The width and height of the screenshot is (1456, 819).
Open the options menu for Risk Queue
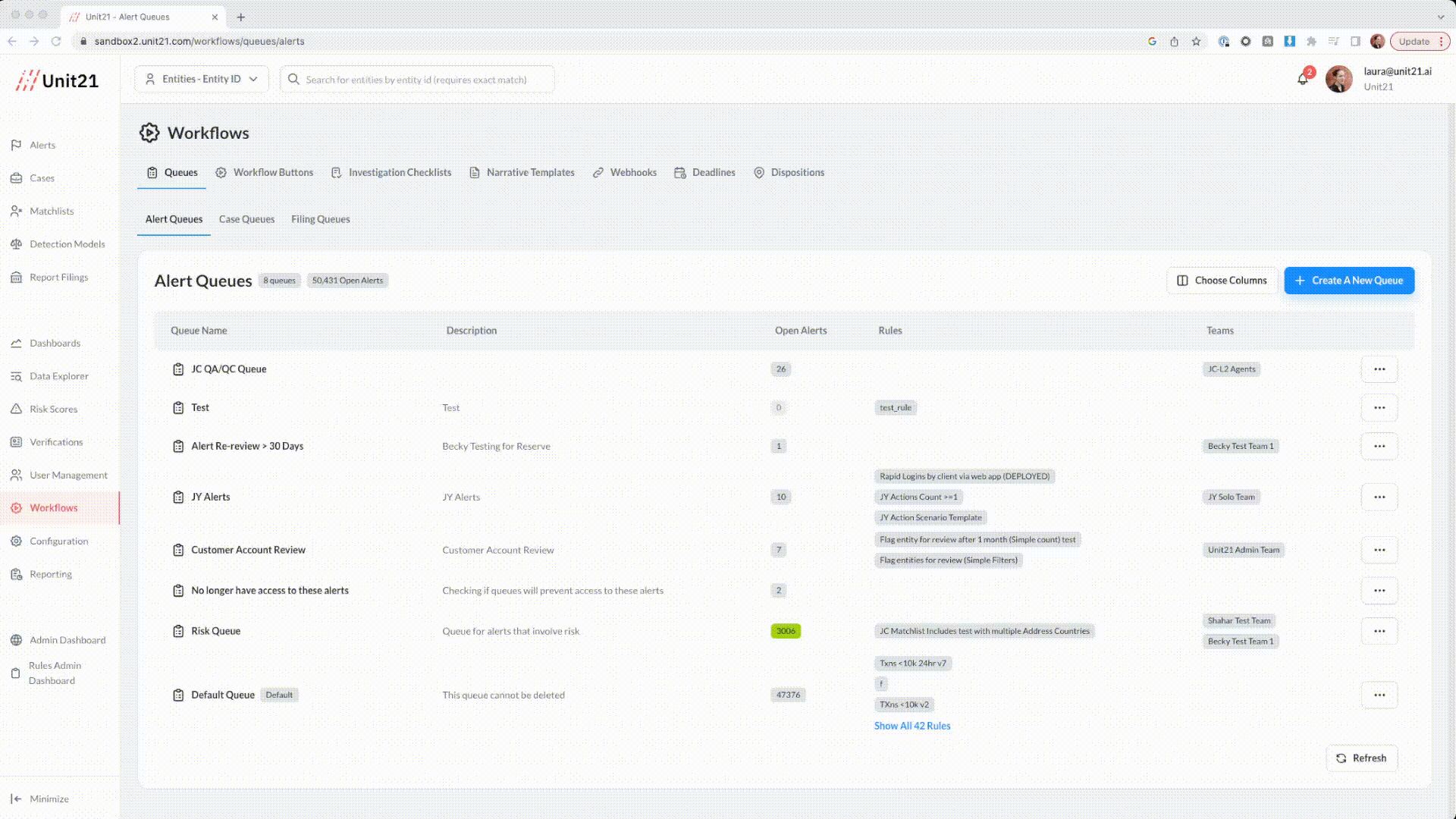pos(1379,631)
